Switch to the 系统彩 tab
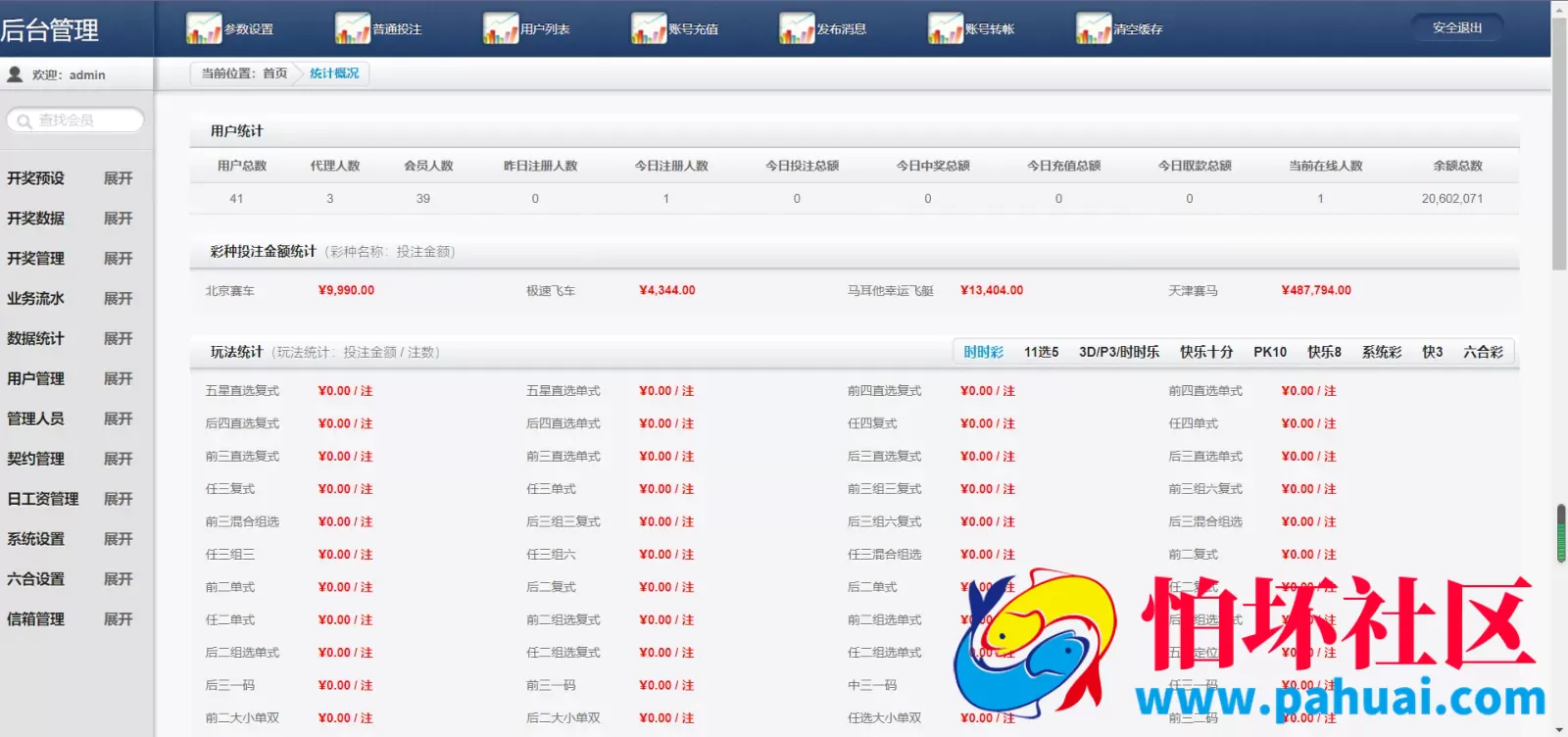1568x737 pixels. (1382, 352)
